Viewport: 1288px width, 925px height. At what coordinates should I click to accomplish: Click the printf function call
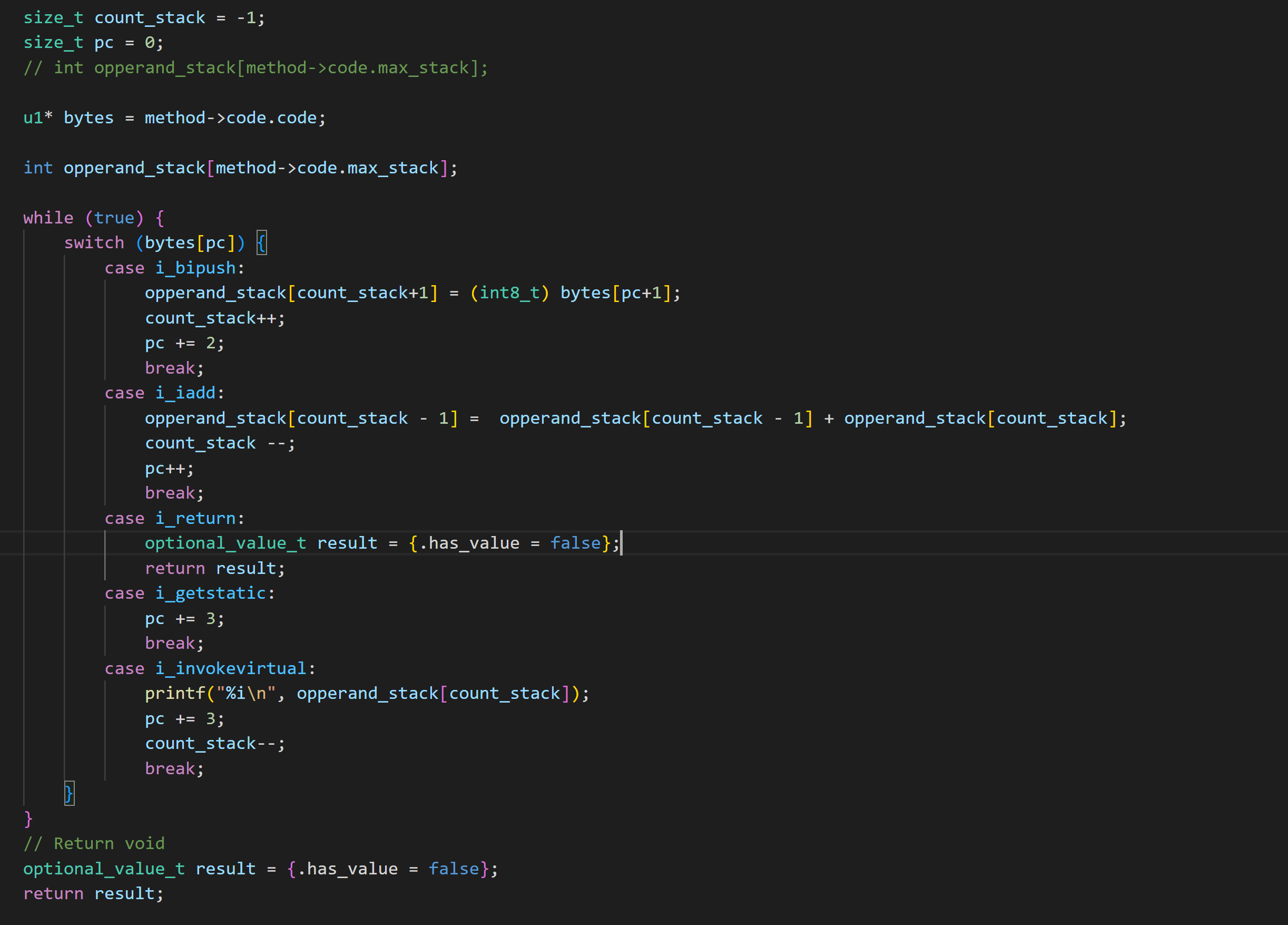[175, 693]
